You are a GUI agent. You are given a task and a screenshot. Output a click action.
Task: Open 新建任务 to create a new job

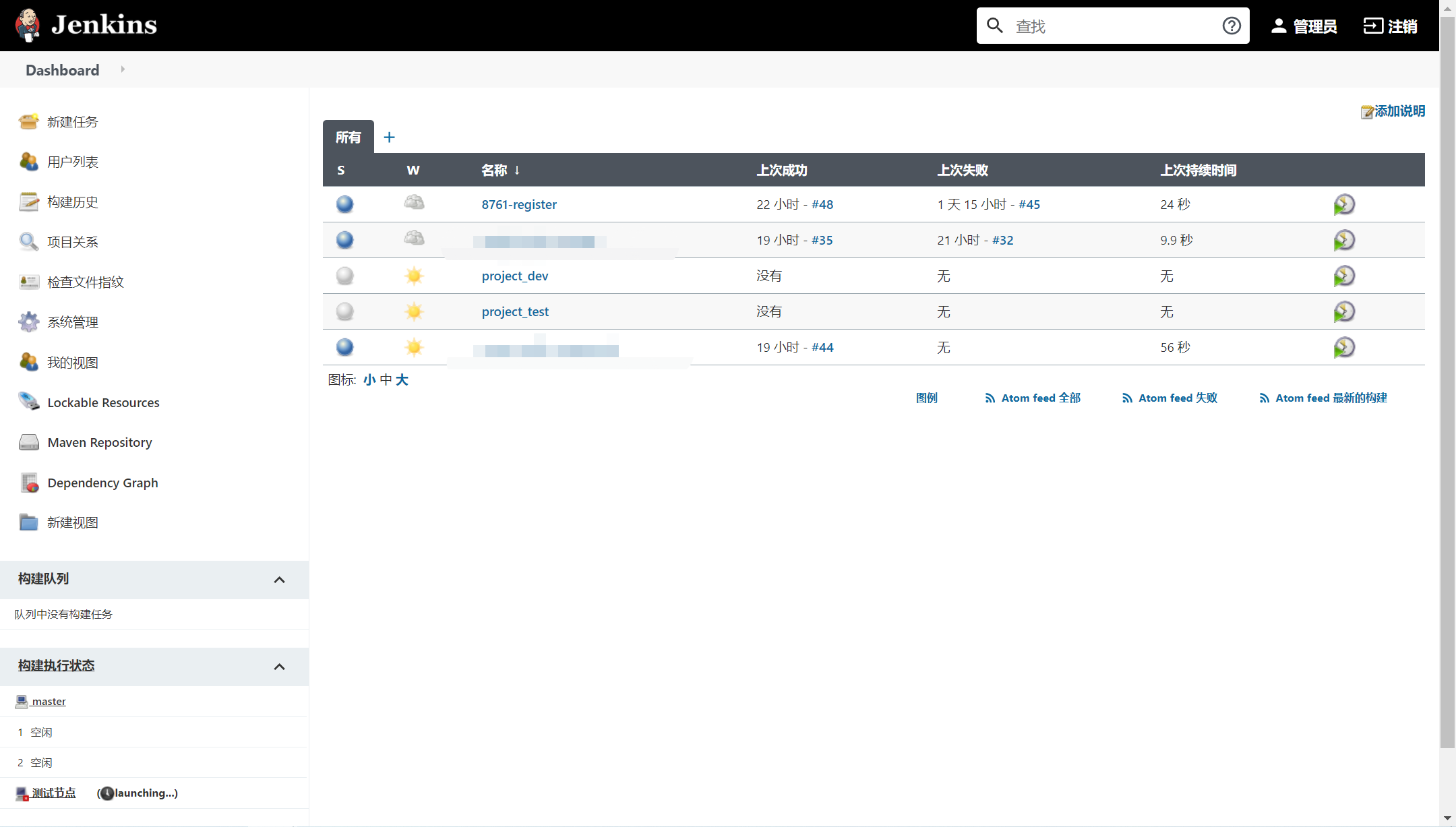(72, 122)
